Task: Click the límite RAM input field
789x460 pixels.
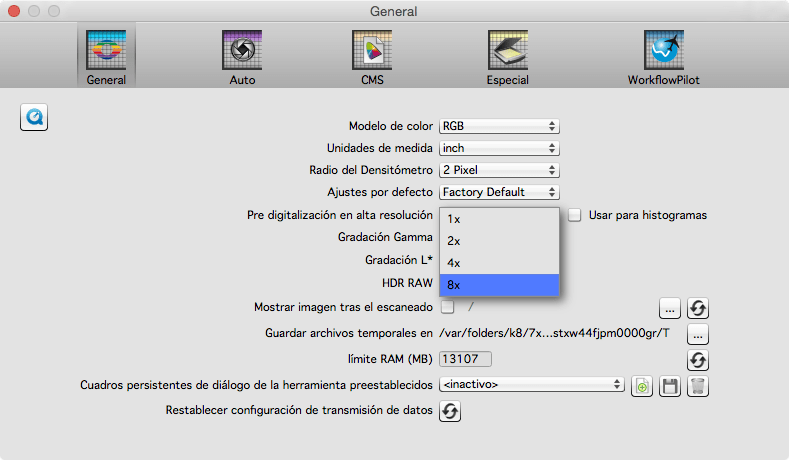Action: point(465,359)
